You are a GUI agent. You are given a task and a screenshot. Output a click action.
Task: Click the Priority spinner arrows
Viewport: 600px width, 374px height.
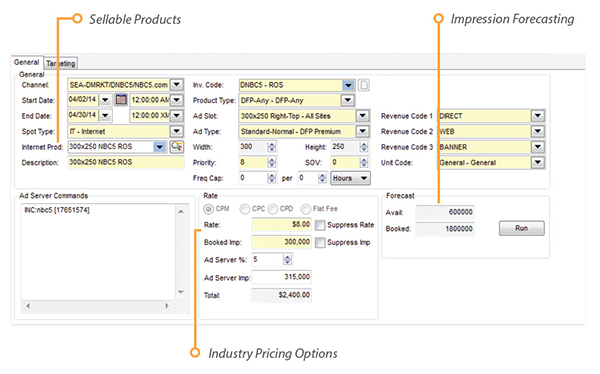[x=272, y=162]
